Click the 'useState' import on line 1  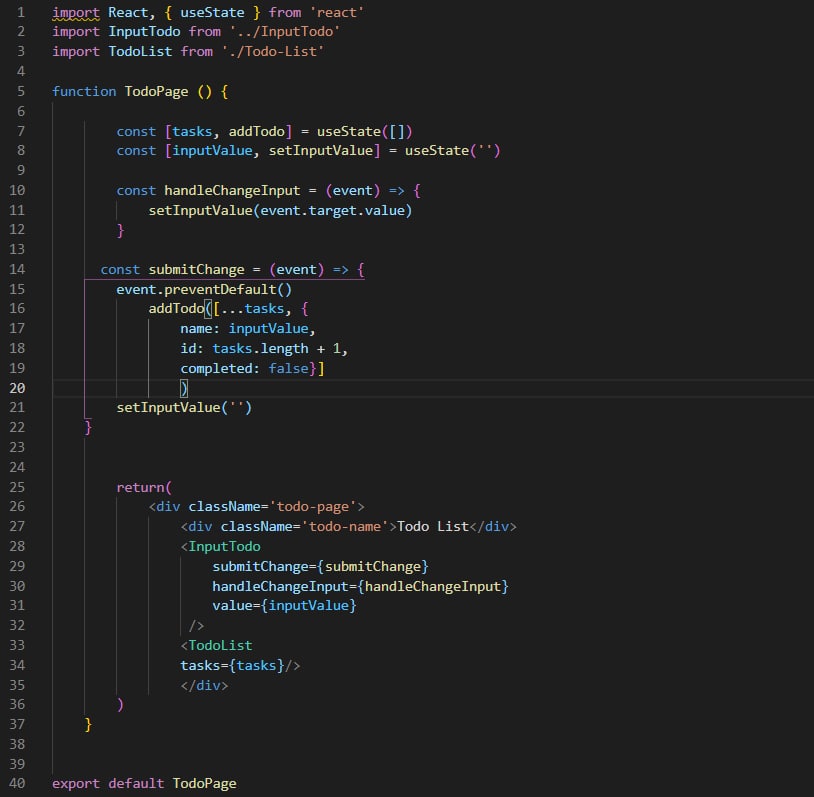(x=212, y=12)
